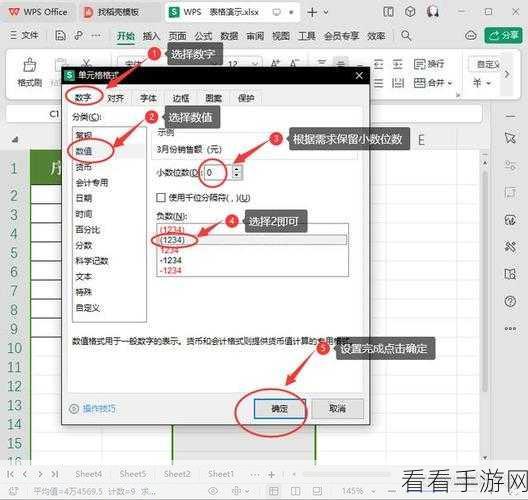
Task: Click the more (three dots) sidebar icon
Action: (510, 328)
